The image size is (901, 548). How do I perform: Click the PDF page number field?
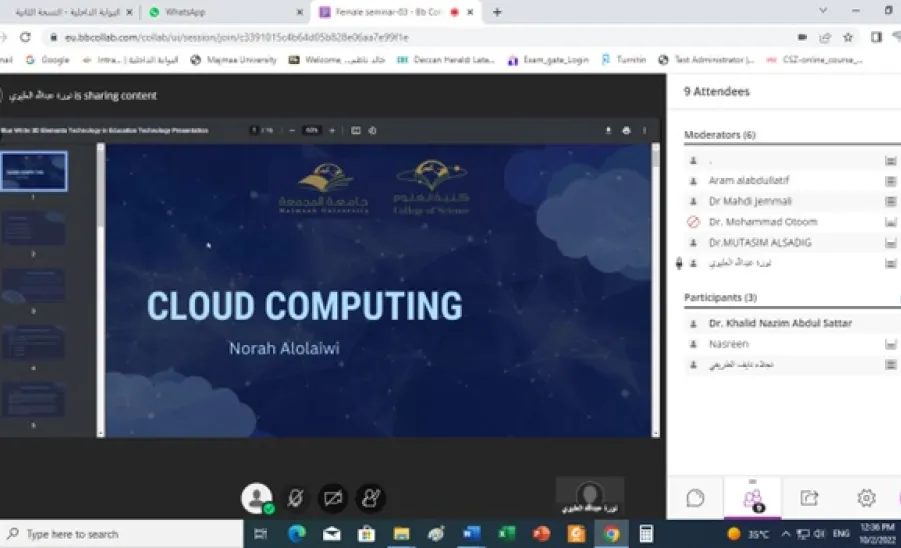click(255, 130)
